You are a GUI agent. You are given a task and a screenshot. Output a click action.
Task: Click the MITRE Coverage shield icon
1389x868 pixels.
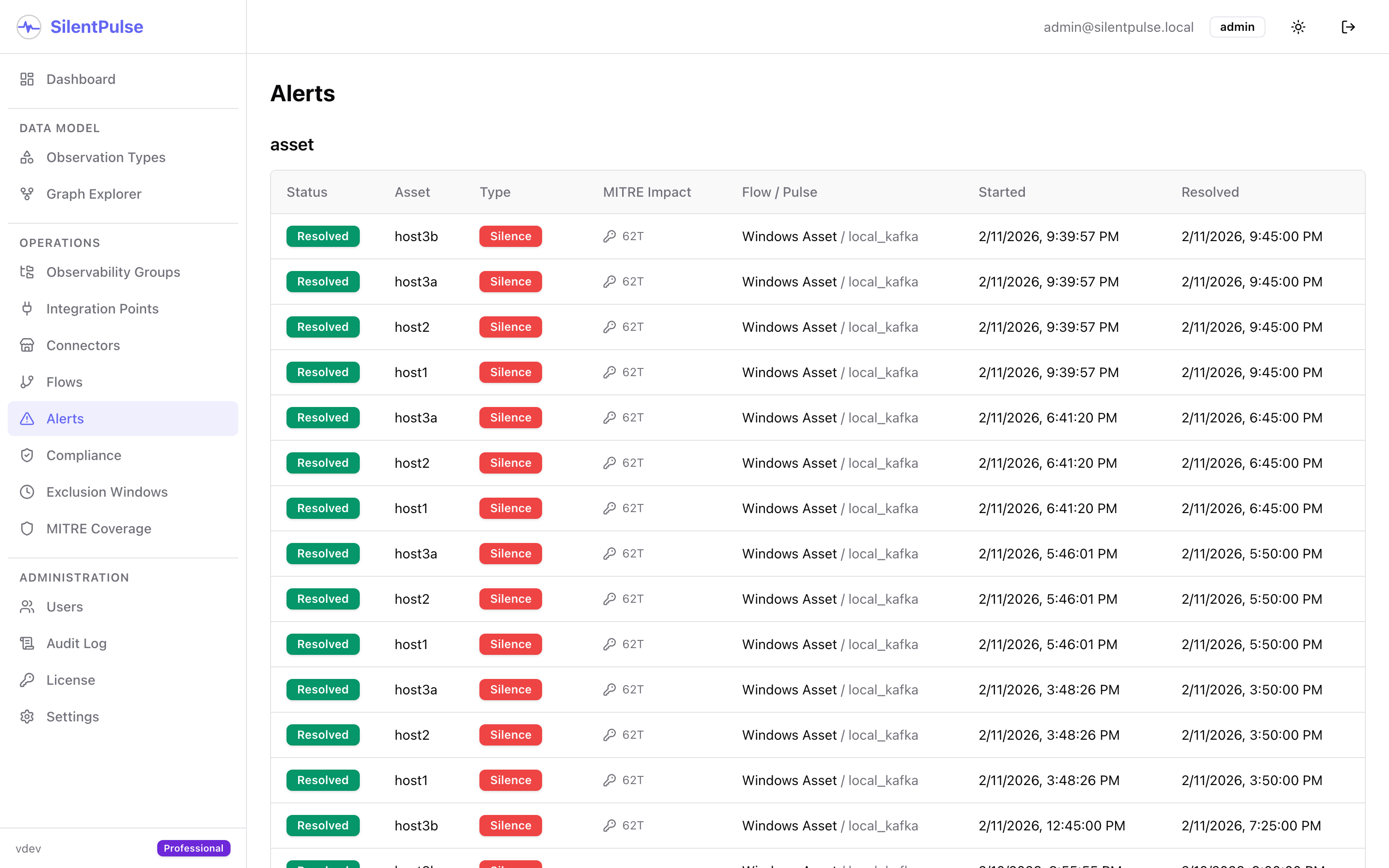[27, 529]
